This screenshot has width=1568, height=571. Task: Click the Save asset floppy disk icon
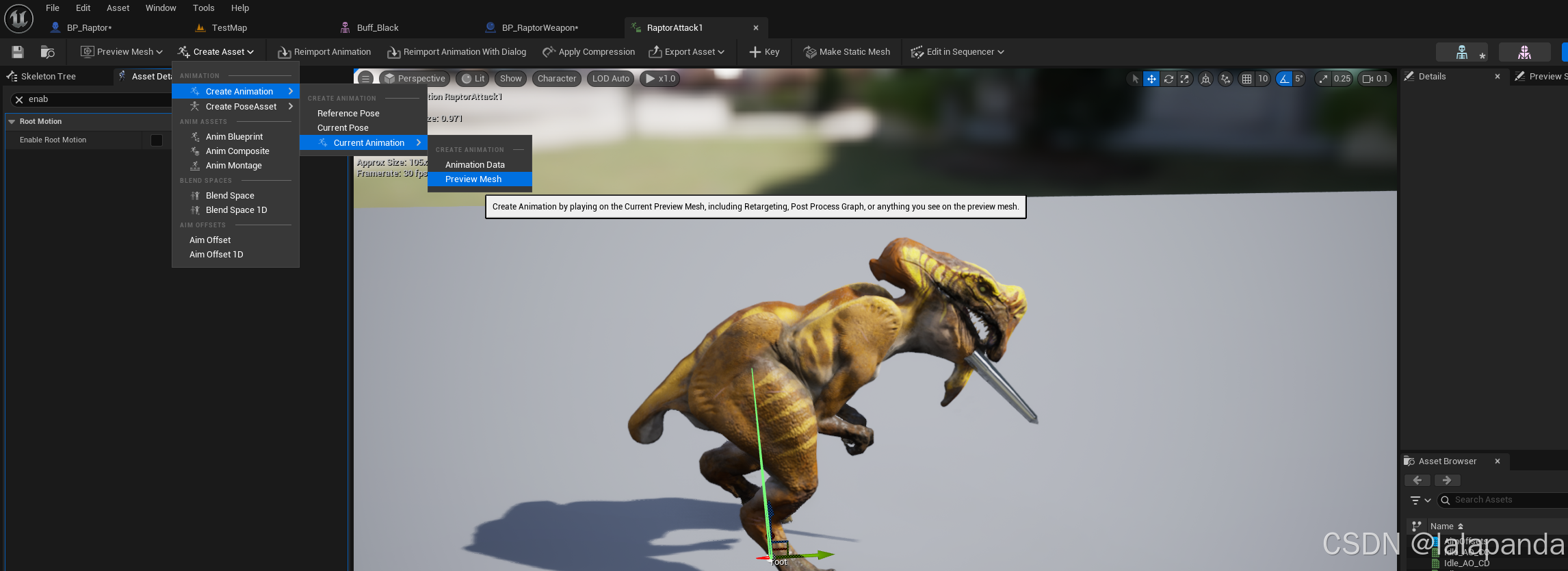pos(18,52)
